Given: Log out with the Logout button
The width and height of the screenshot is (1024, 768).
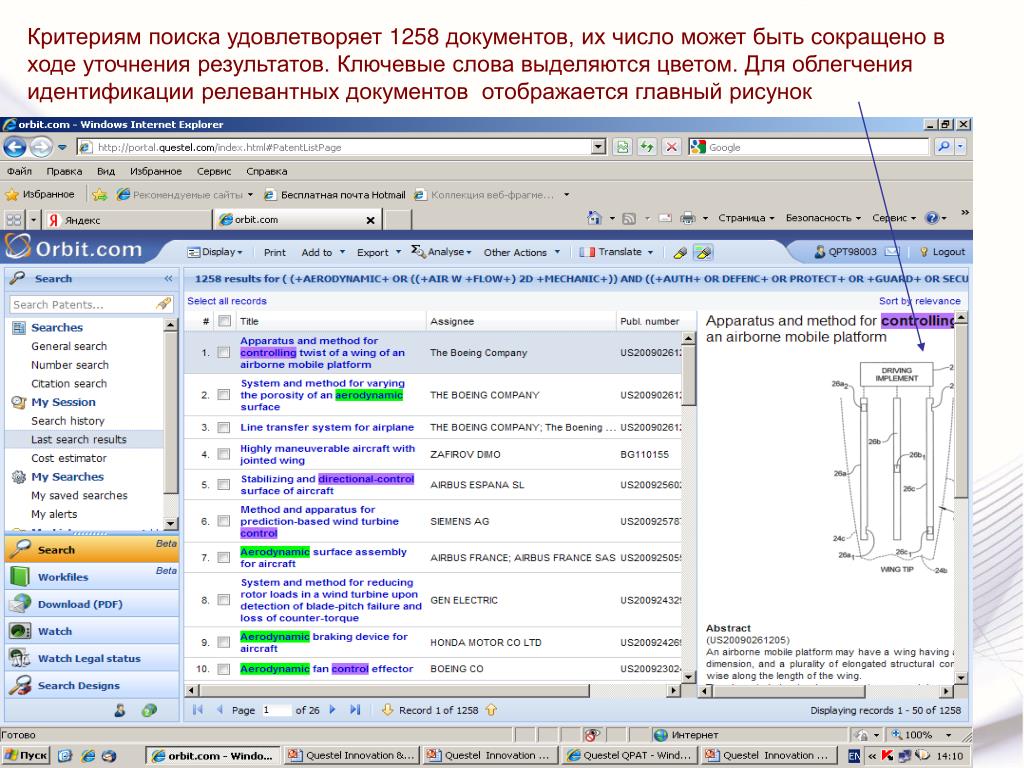Looking at the screenshot, I should (942, 251).
